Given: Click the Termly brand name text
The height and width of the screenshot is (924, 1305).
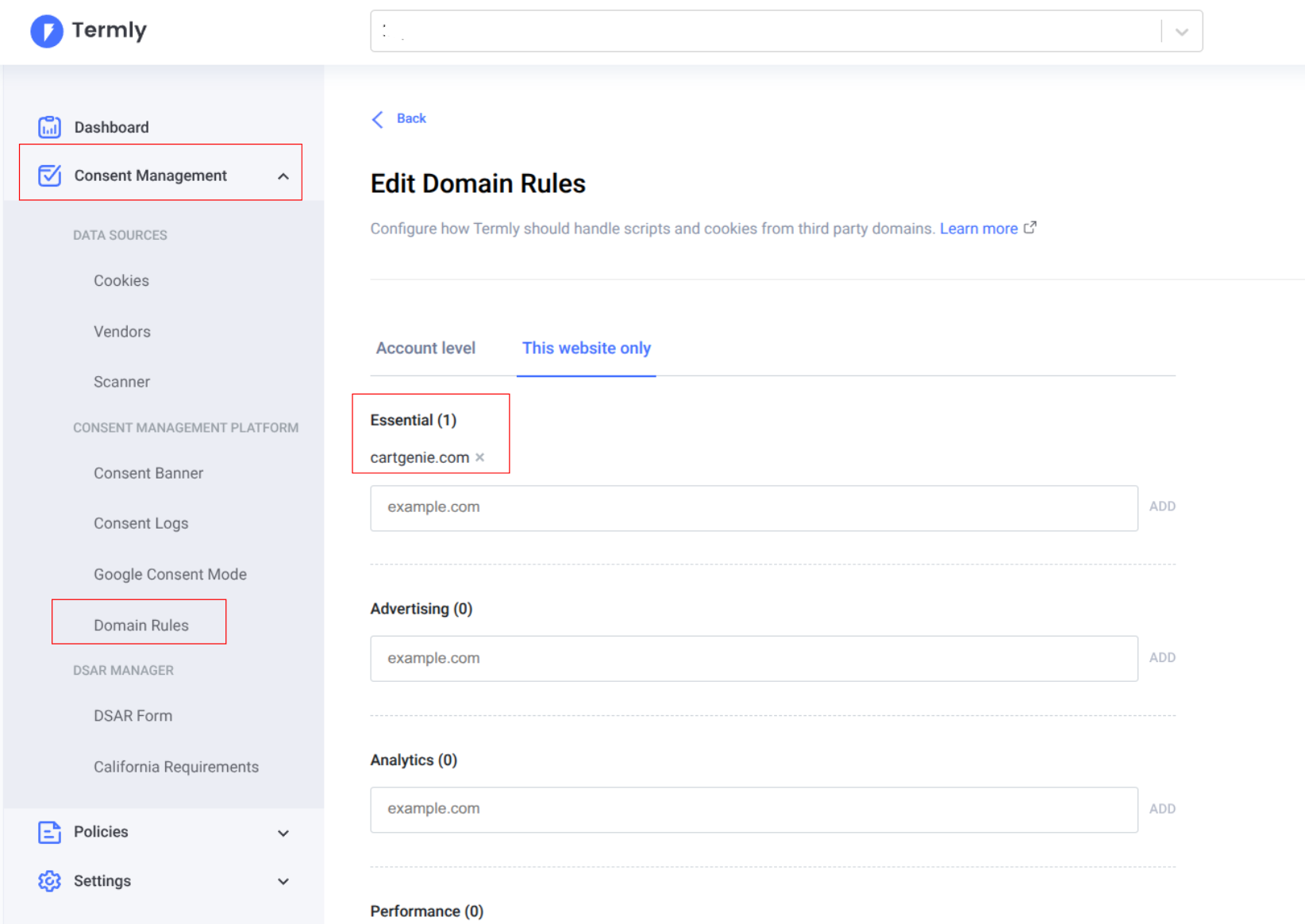Looking at the screenshot, I should click(110, 30).
